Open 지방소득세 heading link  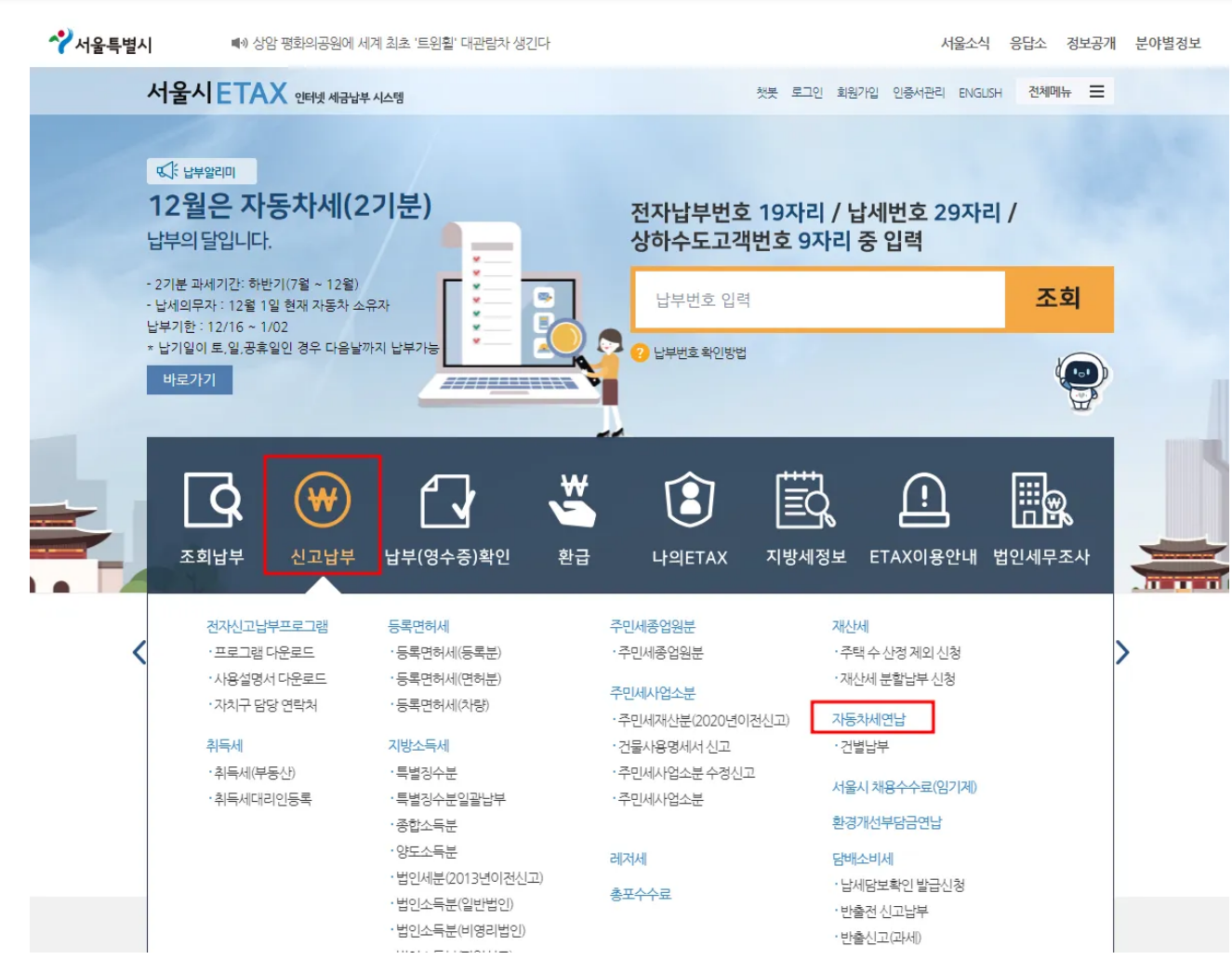click(x=418, y=745)
